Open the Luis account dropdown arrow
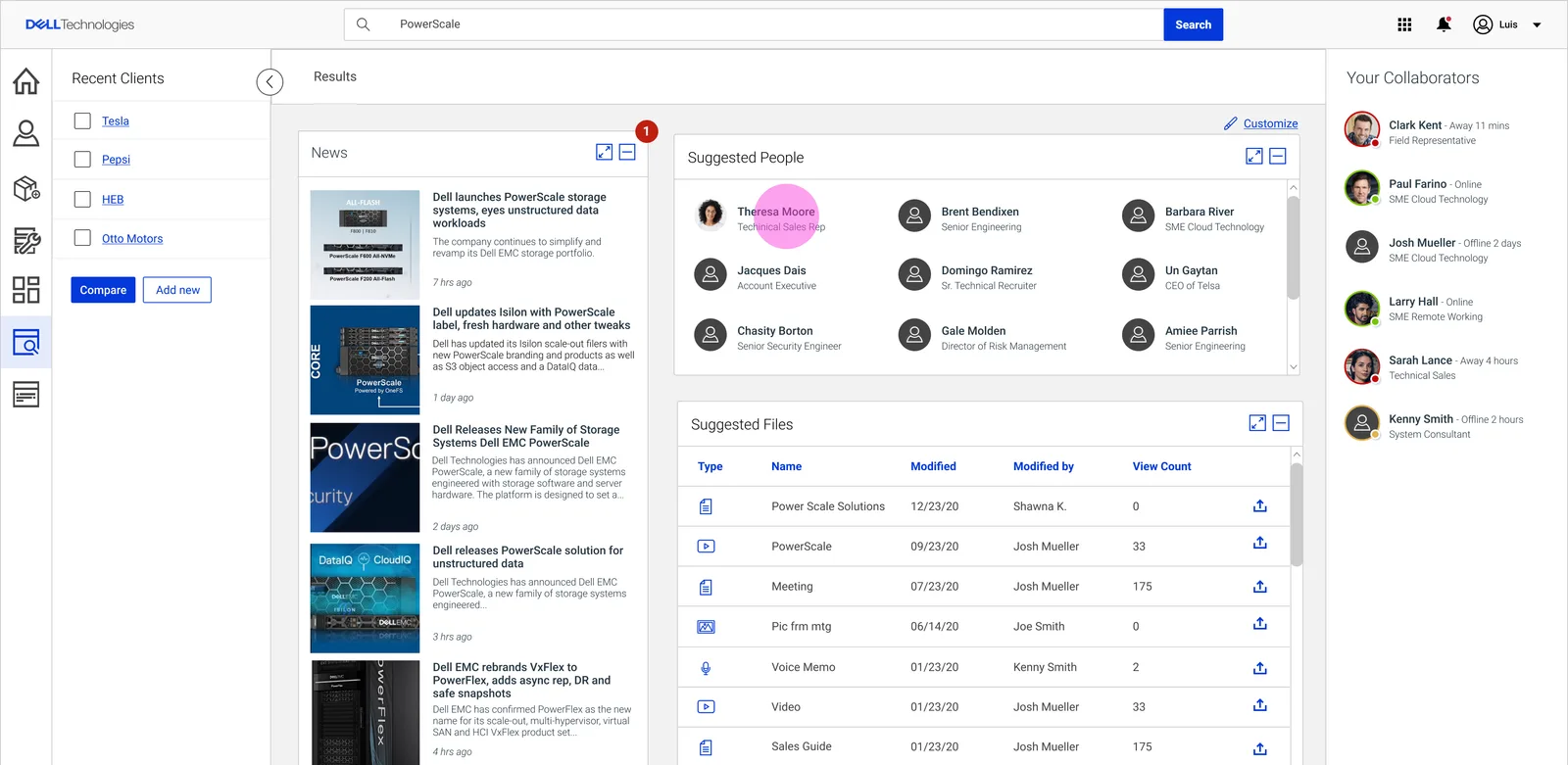Image resolution: width=1568 pixels, height=765 pixels. pyautogui.click(x=1537, y=25)
